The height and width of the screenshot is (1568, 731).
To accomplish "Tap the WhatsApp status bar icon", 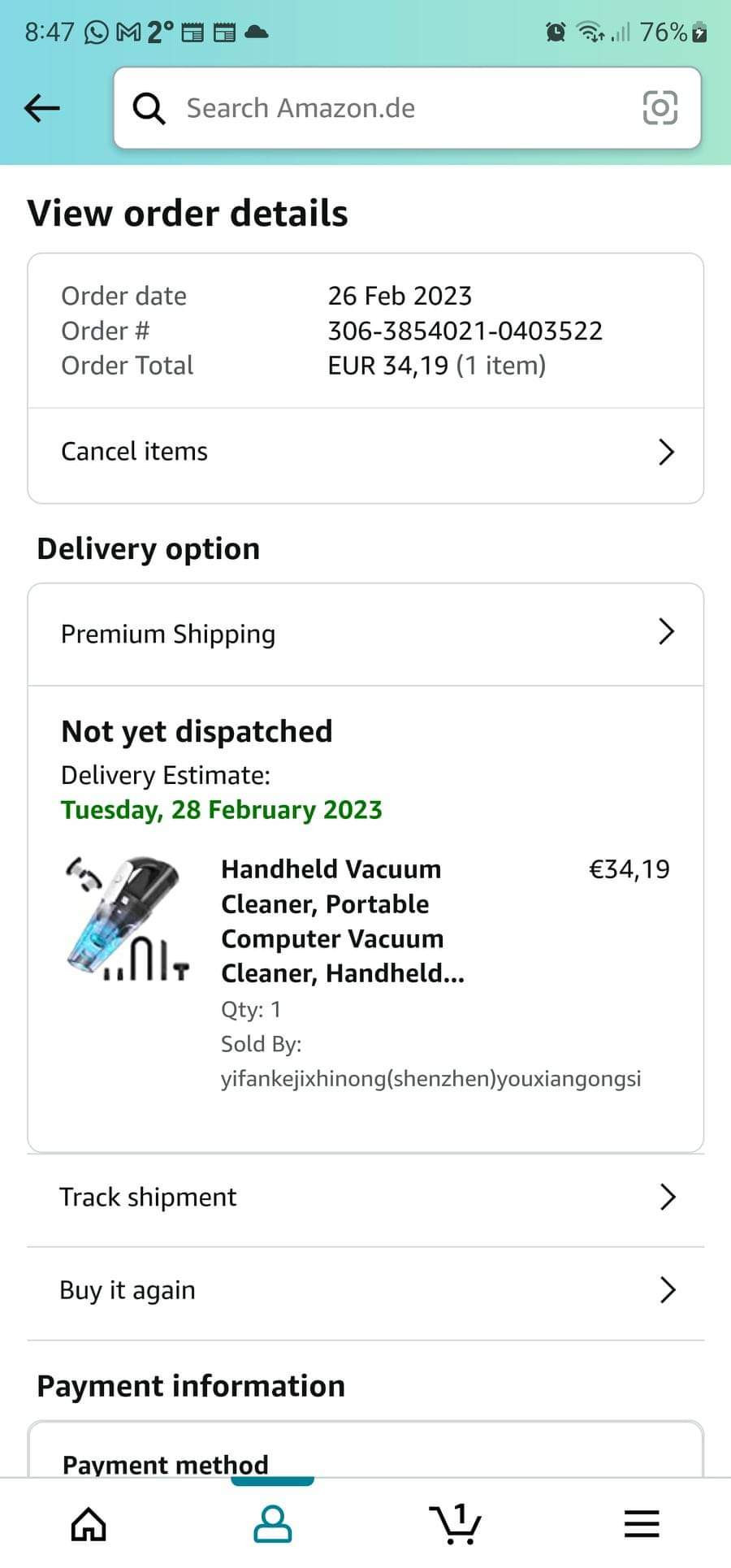I will click(x=96, y=32).
